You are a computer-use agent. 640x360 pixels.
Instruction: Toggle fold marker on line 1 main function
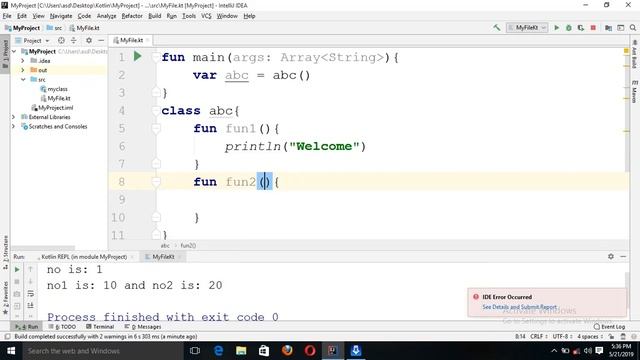(156, 57)
